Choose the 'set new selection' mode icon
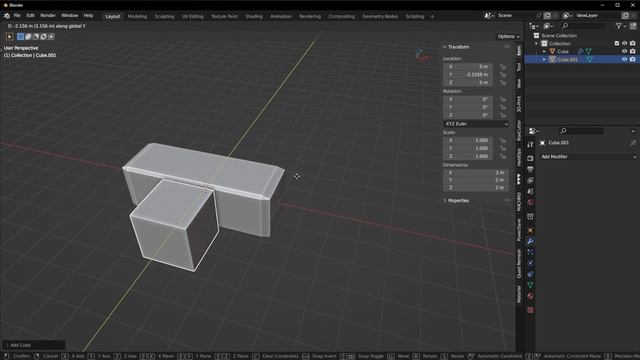The image size is (640, 360). tap(20, 36)
